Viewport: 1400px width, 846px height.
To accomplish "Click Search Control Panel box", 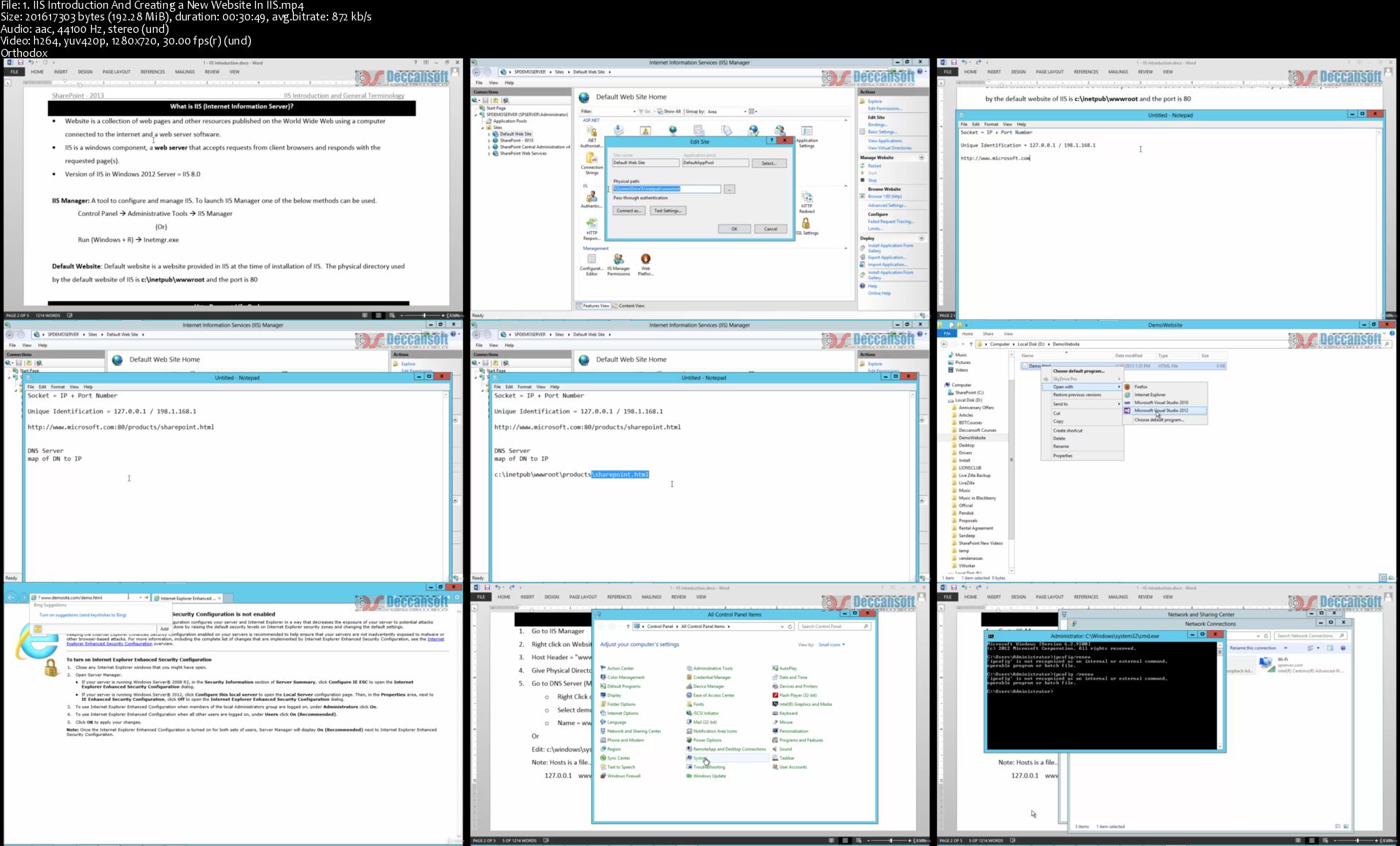I will [x=834, y=626].
